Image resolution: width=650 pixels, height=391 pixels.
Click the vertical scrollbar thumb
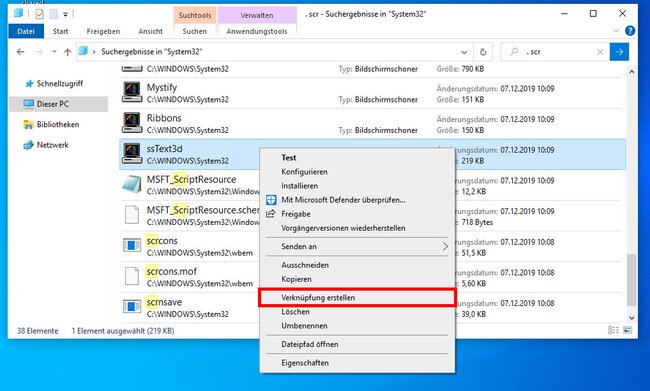632,280
